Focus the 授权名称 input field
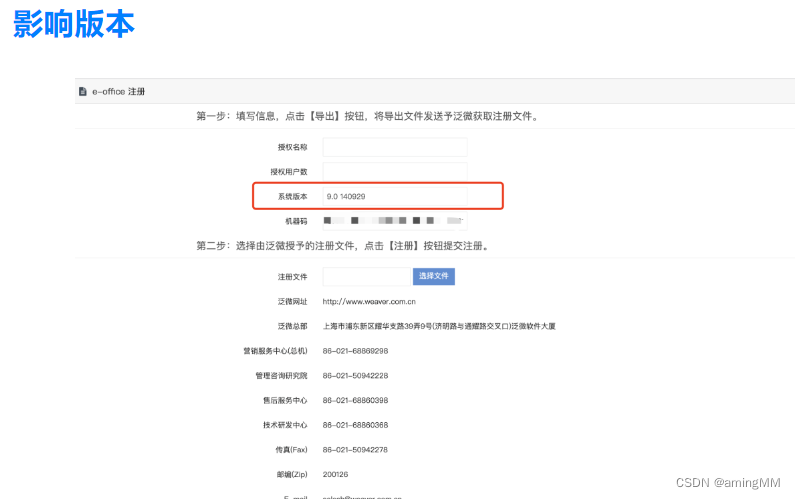This screenshot has width=795, height=499. 395,147
